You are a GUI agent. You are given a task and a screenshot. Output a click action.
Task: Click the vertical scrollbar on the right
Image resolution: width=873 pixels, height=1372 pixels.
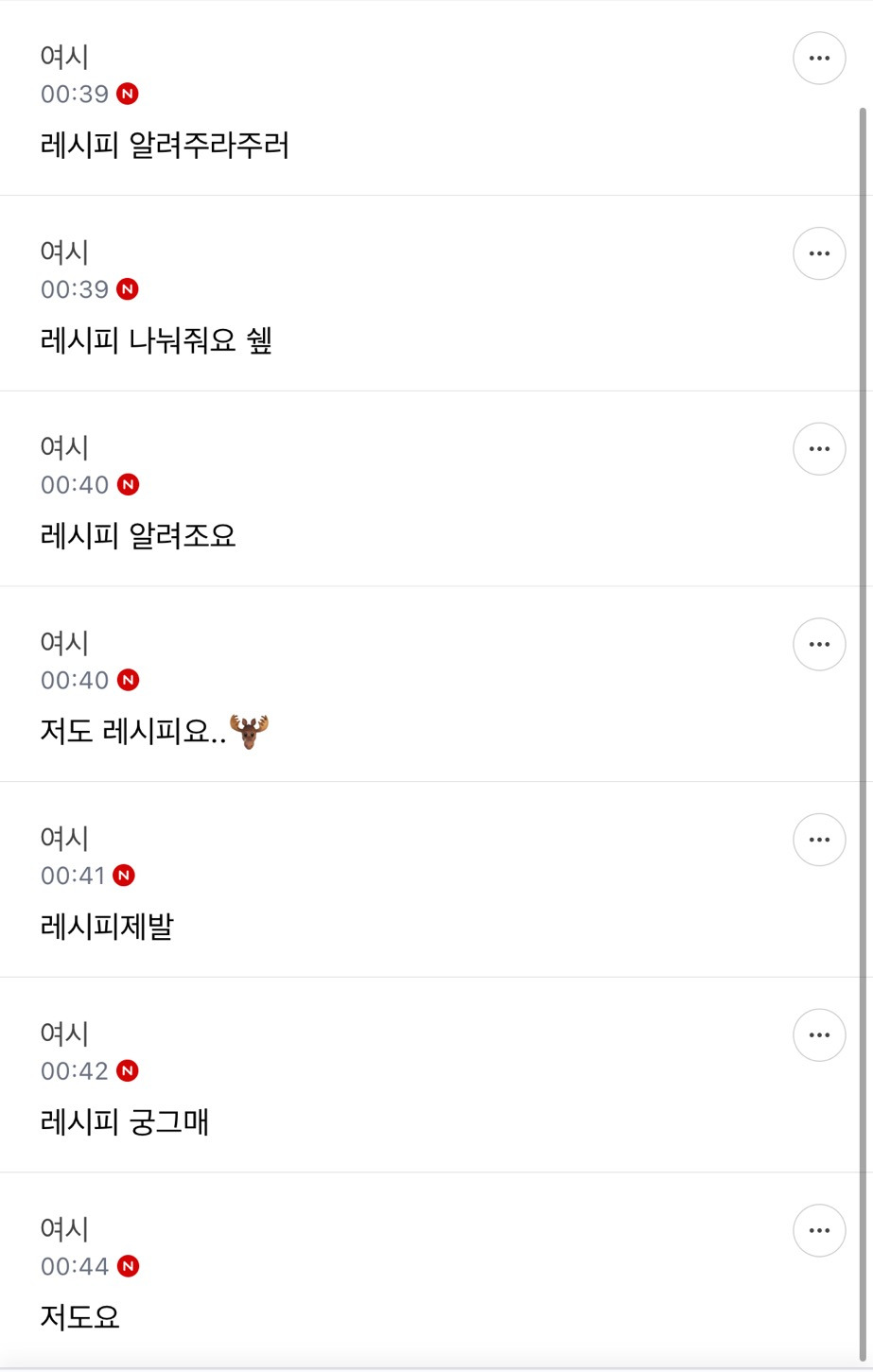pyautogui.click(x=862, y=662)
